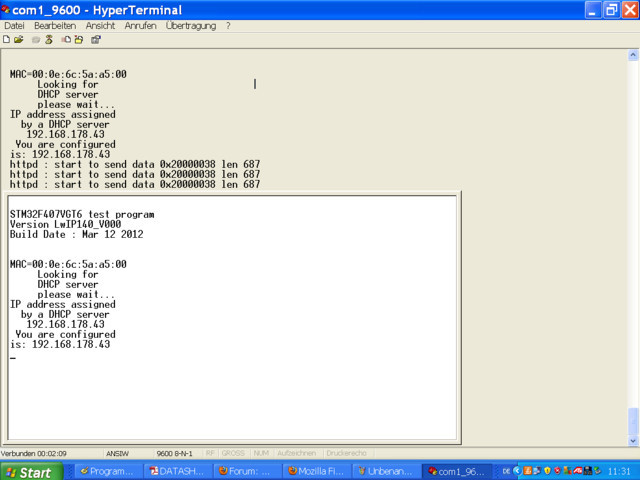Click the greyed-out Call (connect) phone icon
This screenshot has height=480, width=640.
point(36,40)
